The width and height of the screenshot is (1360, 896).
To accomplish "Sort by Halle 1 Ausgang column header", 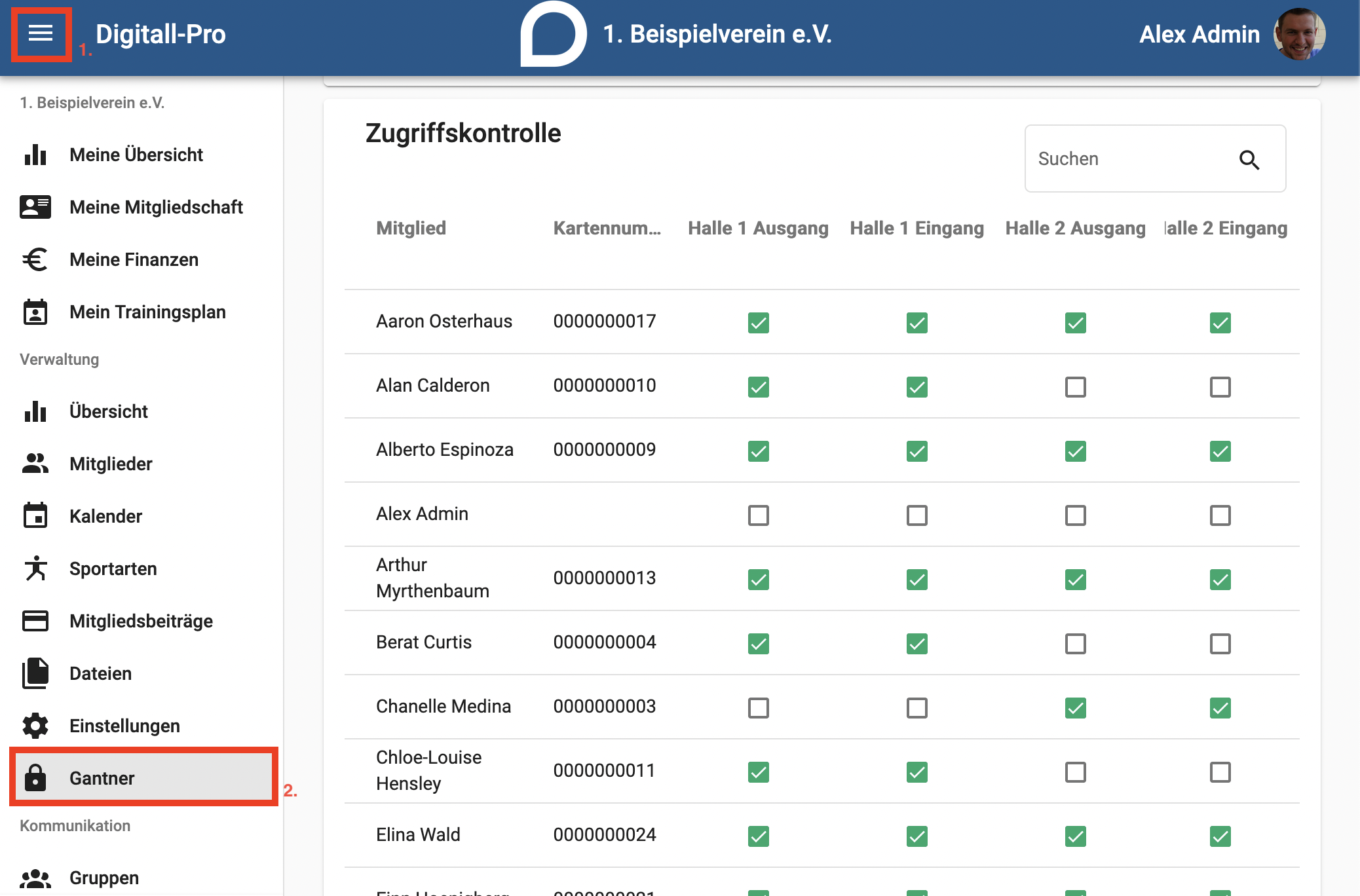I will 758,228.
